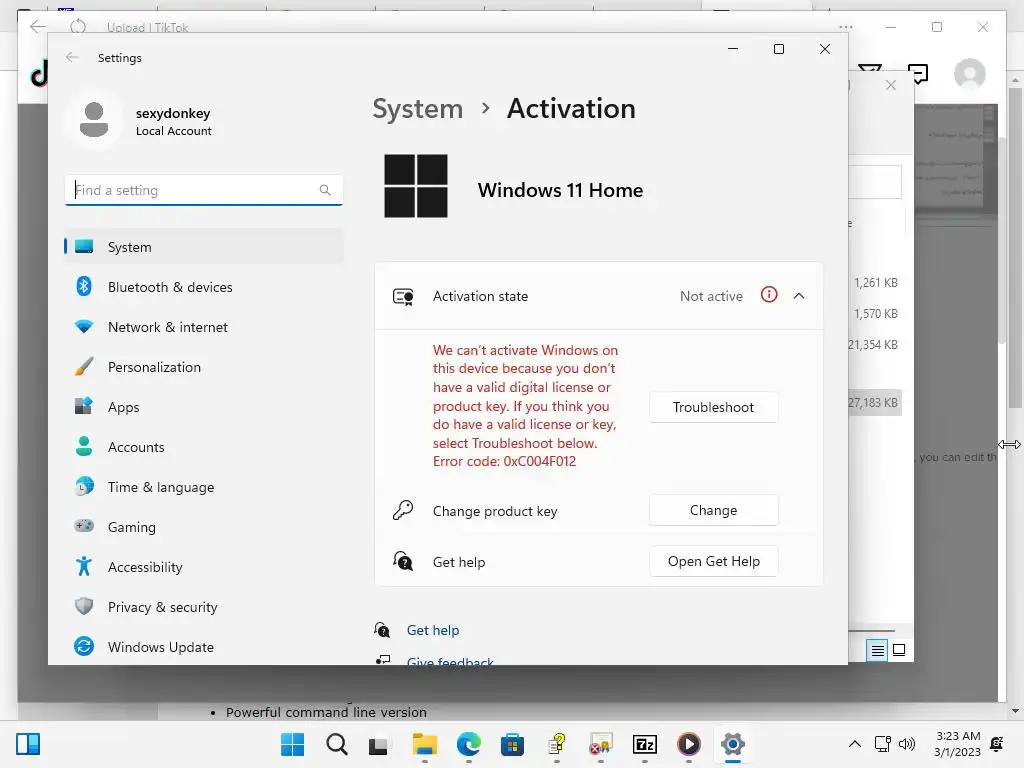Open the browser three-dots menu

pyautogui.click(x=846, y=27)
